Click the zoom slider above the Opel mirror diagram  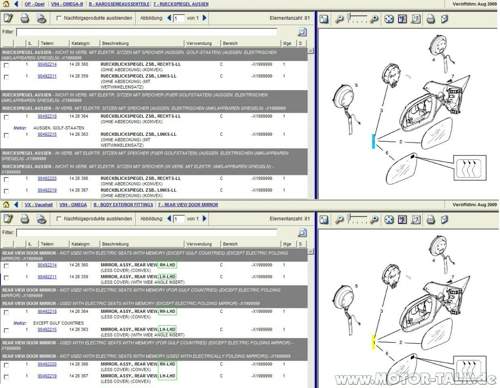tap(357, 19)
